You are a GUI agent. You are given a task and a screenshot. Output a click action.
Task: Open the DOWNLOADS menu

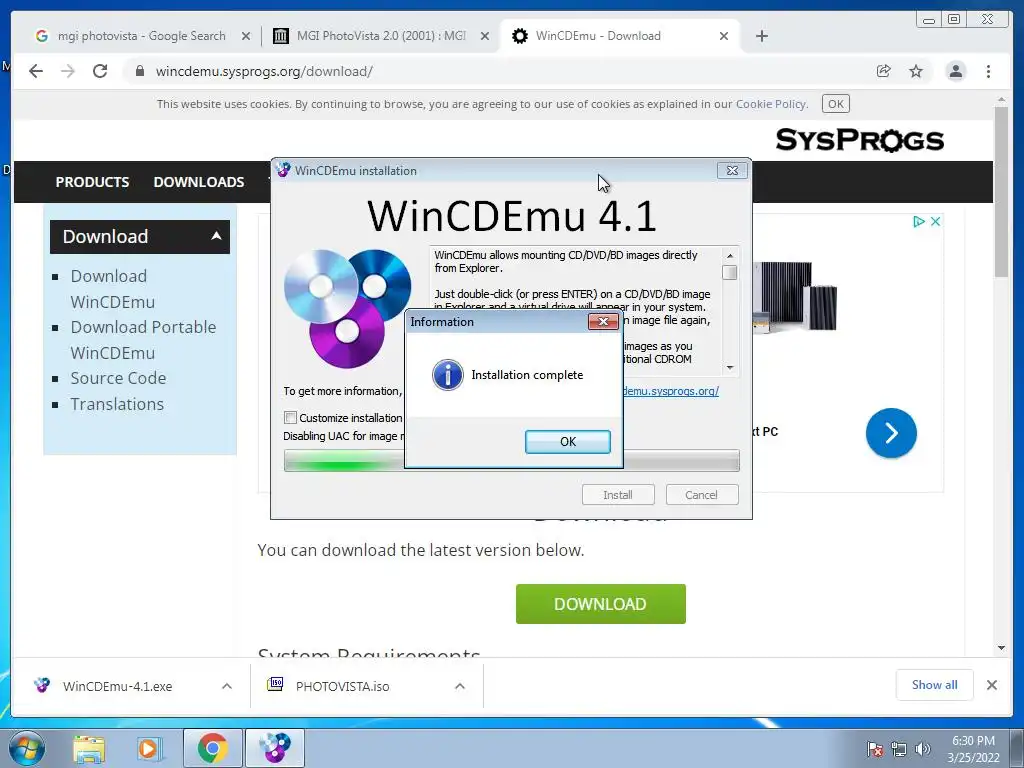(199, 182)
